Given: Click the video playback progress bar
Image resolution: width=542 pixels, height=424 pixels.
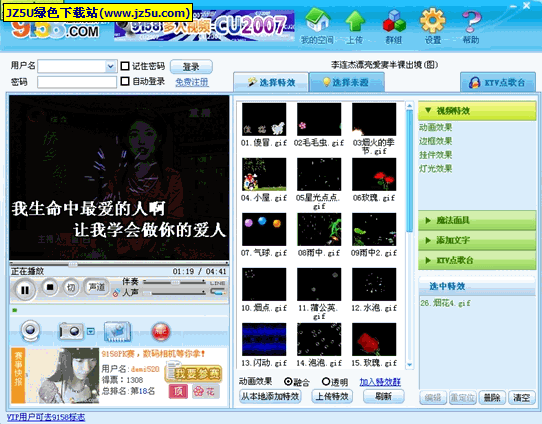Looking at the screenshot, I should pyautogui.click(x=119, y=264).
